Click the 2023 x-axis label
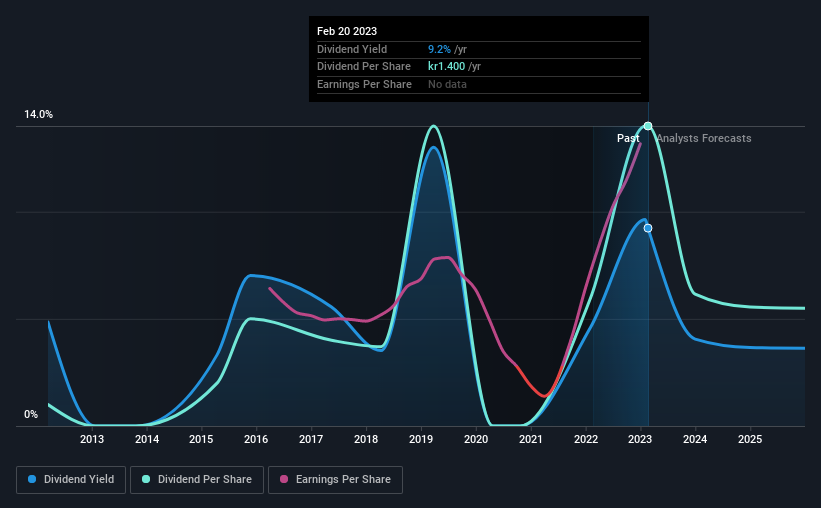Screen dimensions: 821x508 (640, 439)
